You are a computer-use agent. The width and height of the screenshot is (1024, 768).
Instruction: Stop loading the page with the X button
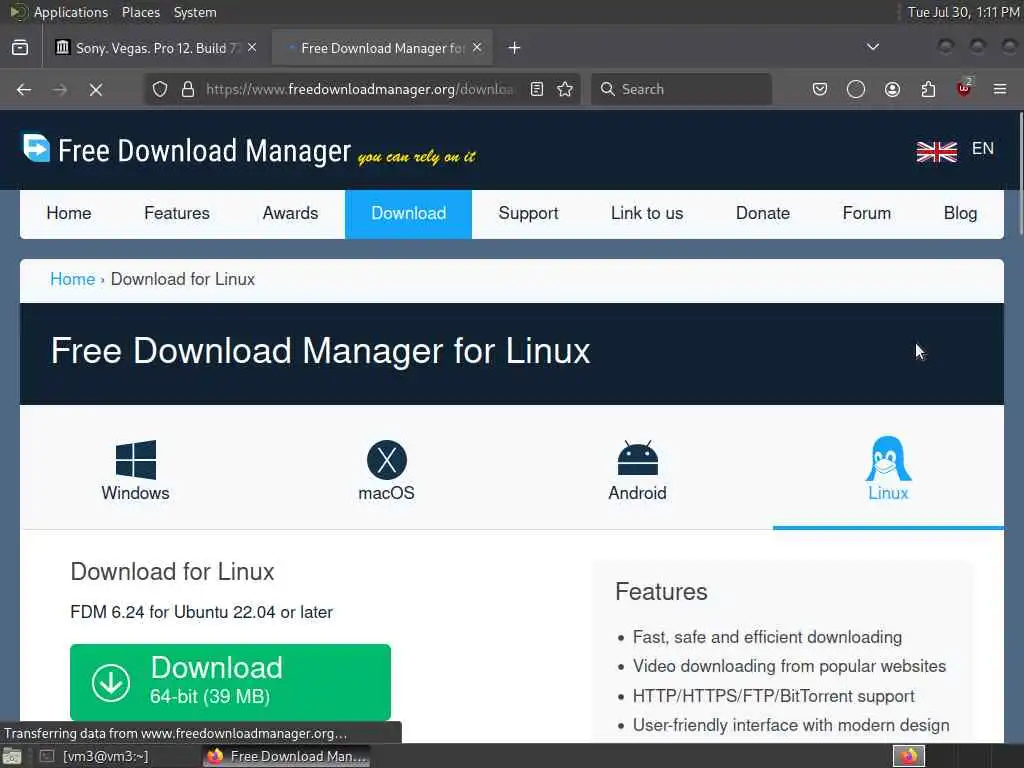[96, 89]
